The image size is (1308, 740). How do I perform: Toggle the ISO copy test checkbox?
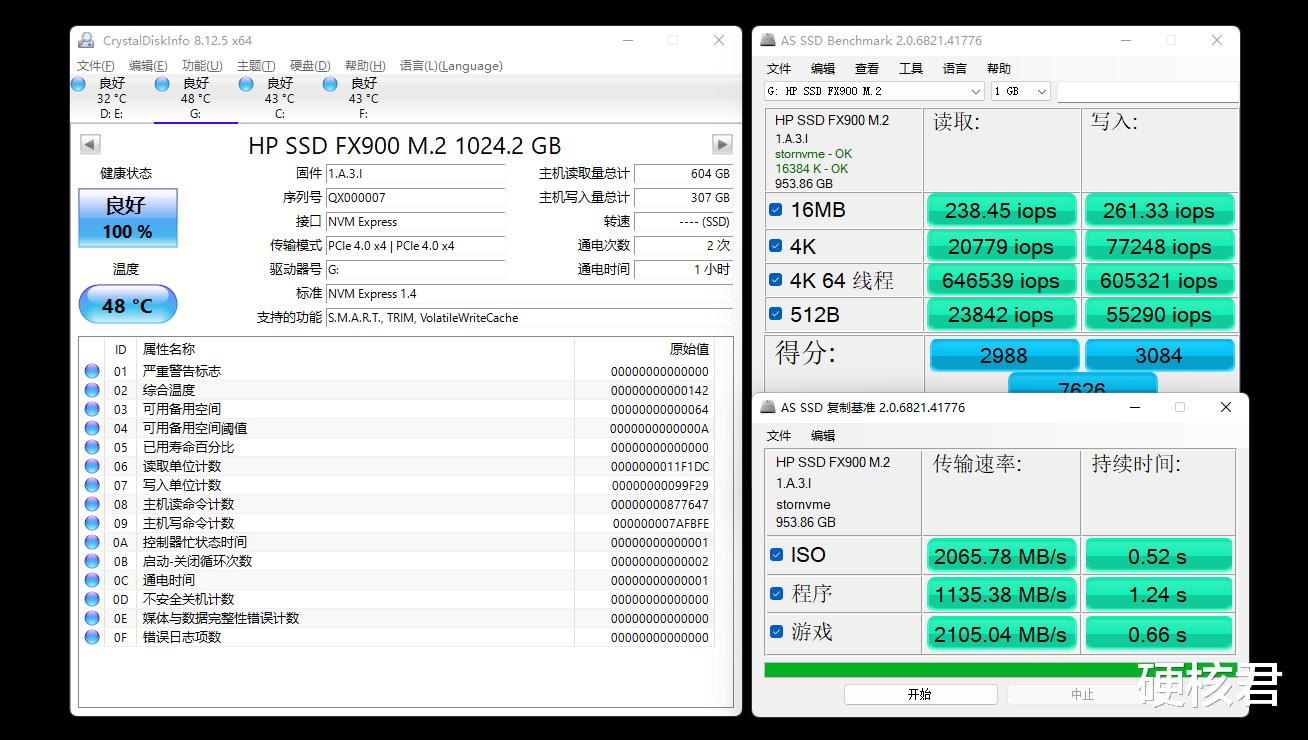776,554
